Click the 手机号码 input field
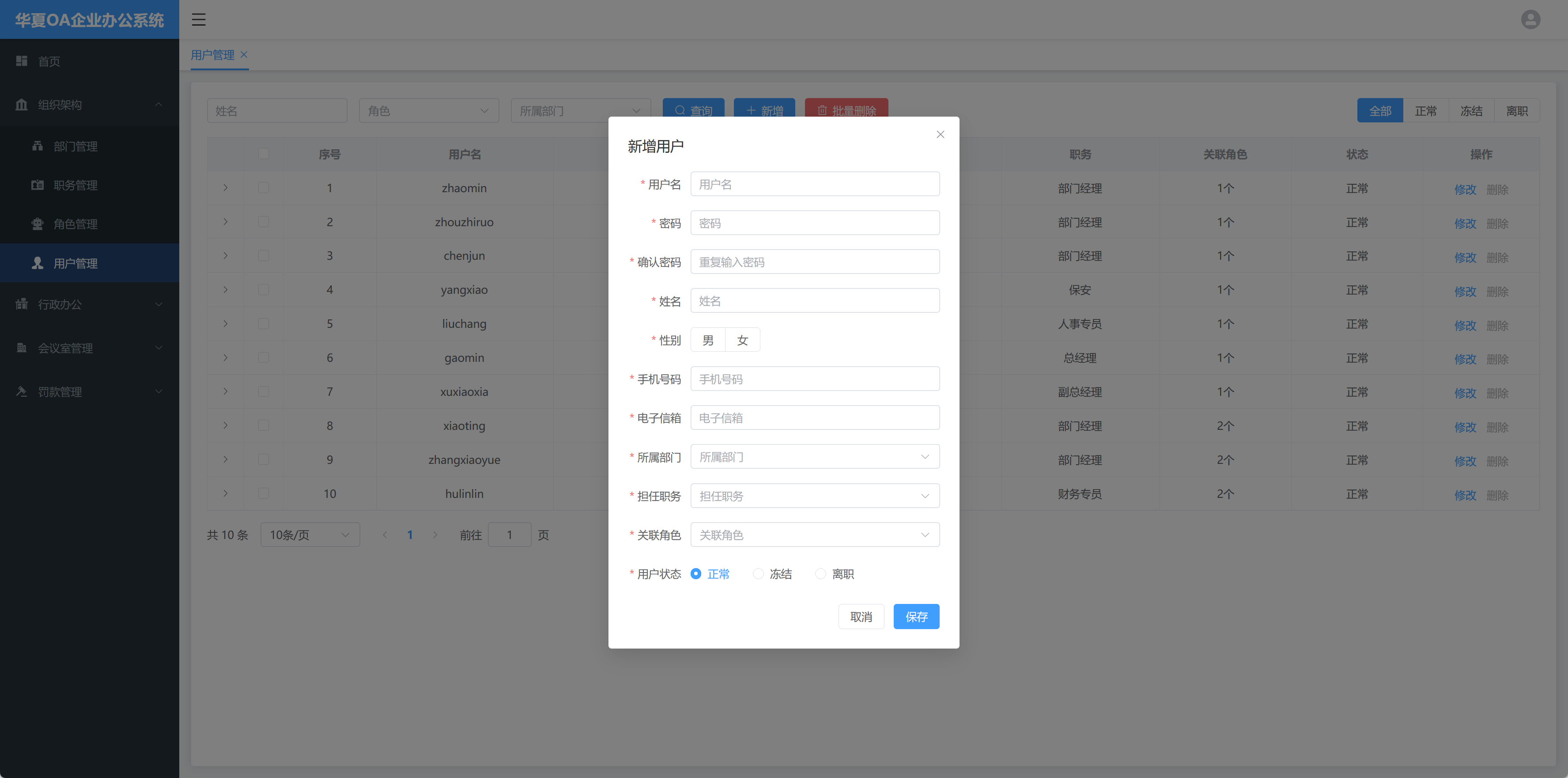The image size is (1568, 778). [x=814, y=379]
